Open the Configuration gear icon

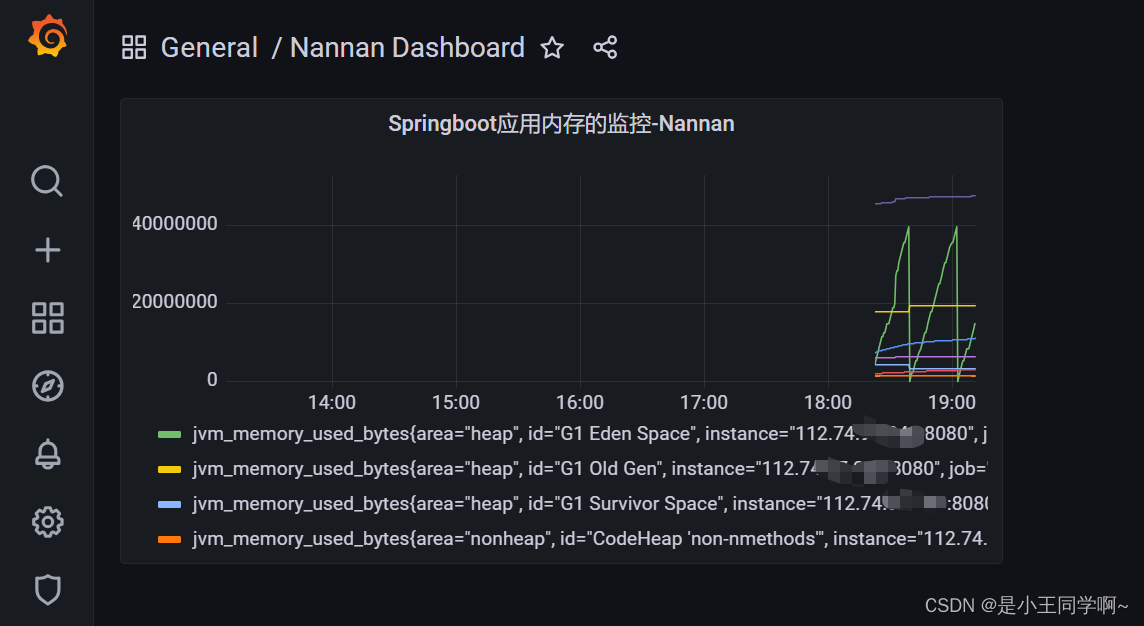point(47,522)
